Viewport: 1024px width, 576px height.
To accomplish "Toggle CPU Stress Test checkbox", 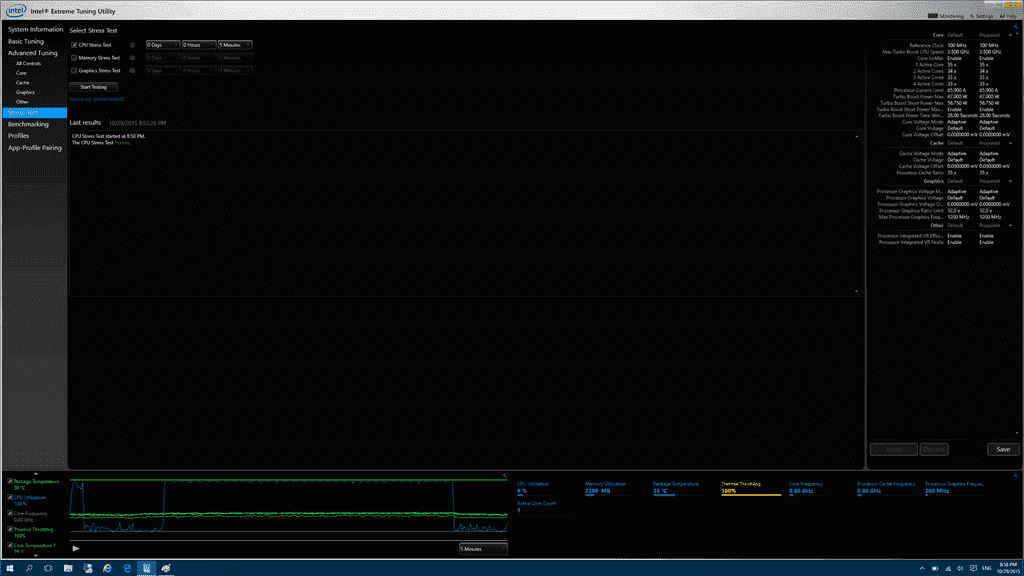I will [74, 45].
